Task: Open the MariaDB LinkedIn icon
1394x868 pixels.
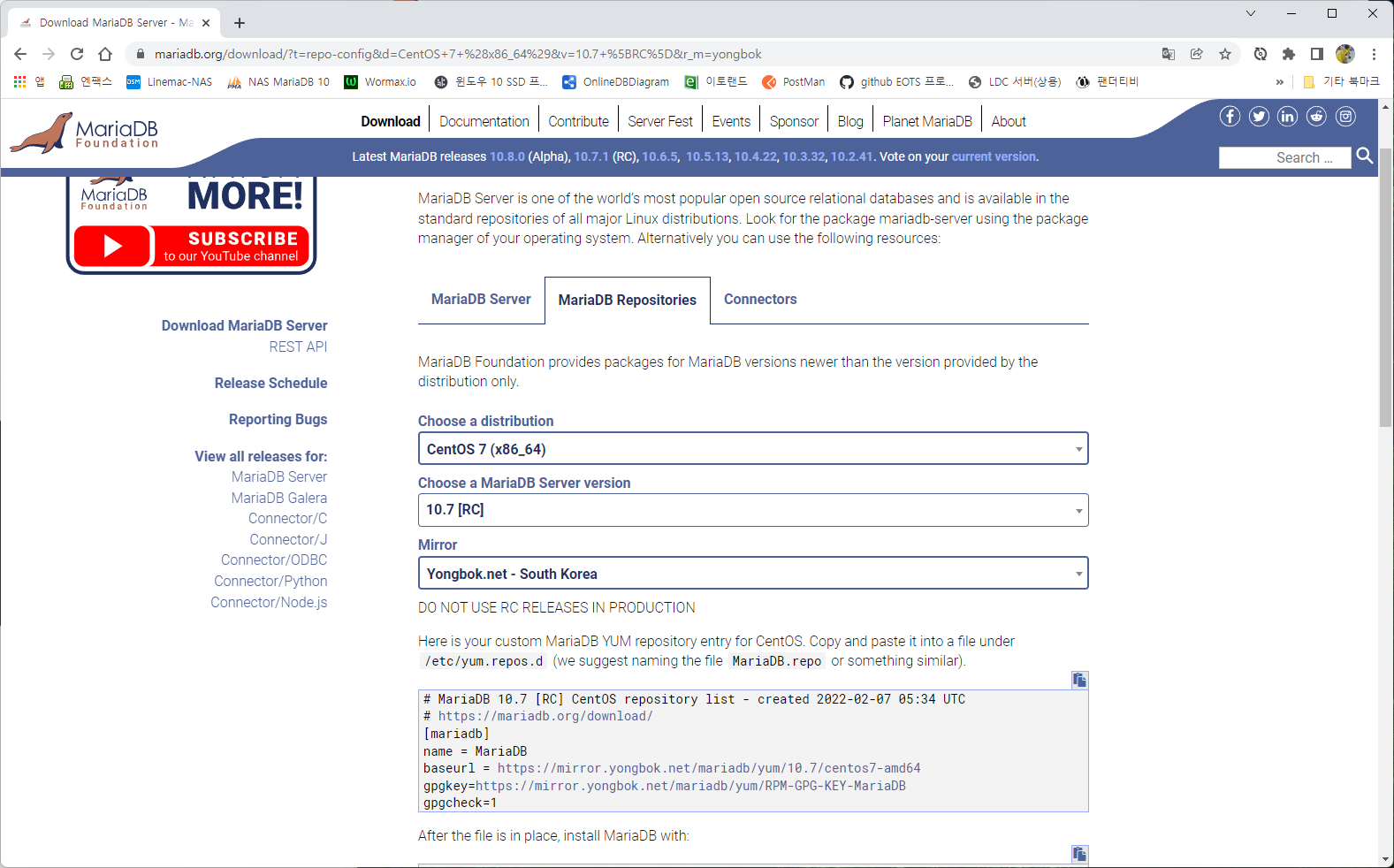Action: tap(1288, 116)
